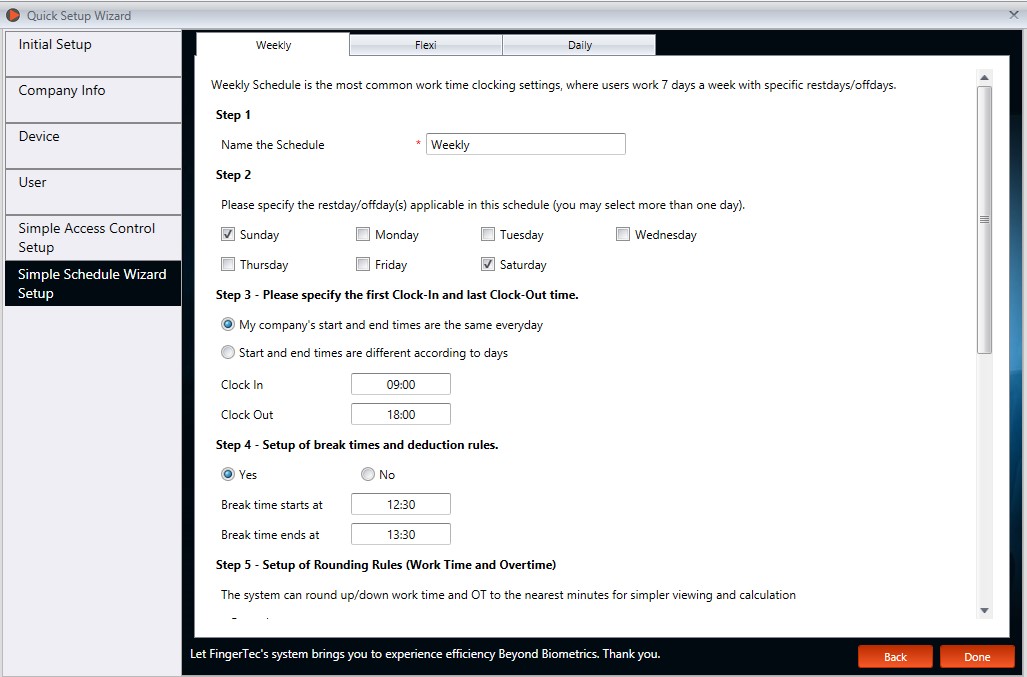The height and width of the screenshot is (677, 1027).
Task: Select the Device sidebar item
Action: click(x=93, y=145)
